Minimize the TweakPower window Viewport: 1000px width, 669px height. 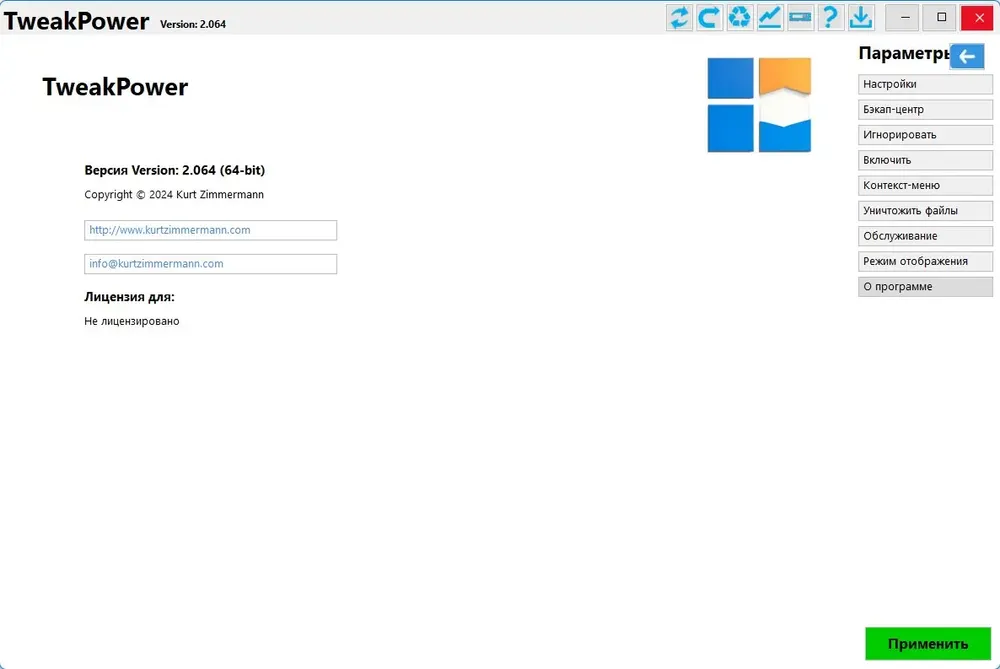[904, 18]
